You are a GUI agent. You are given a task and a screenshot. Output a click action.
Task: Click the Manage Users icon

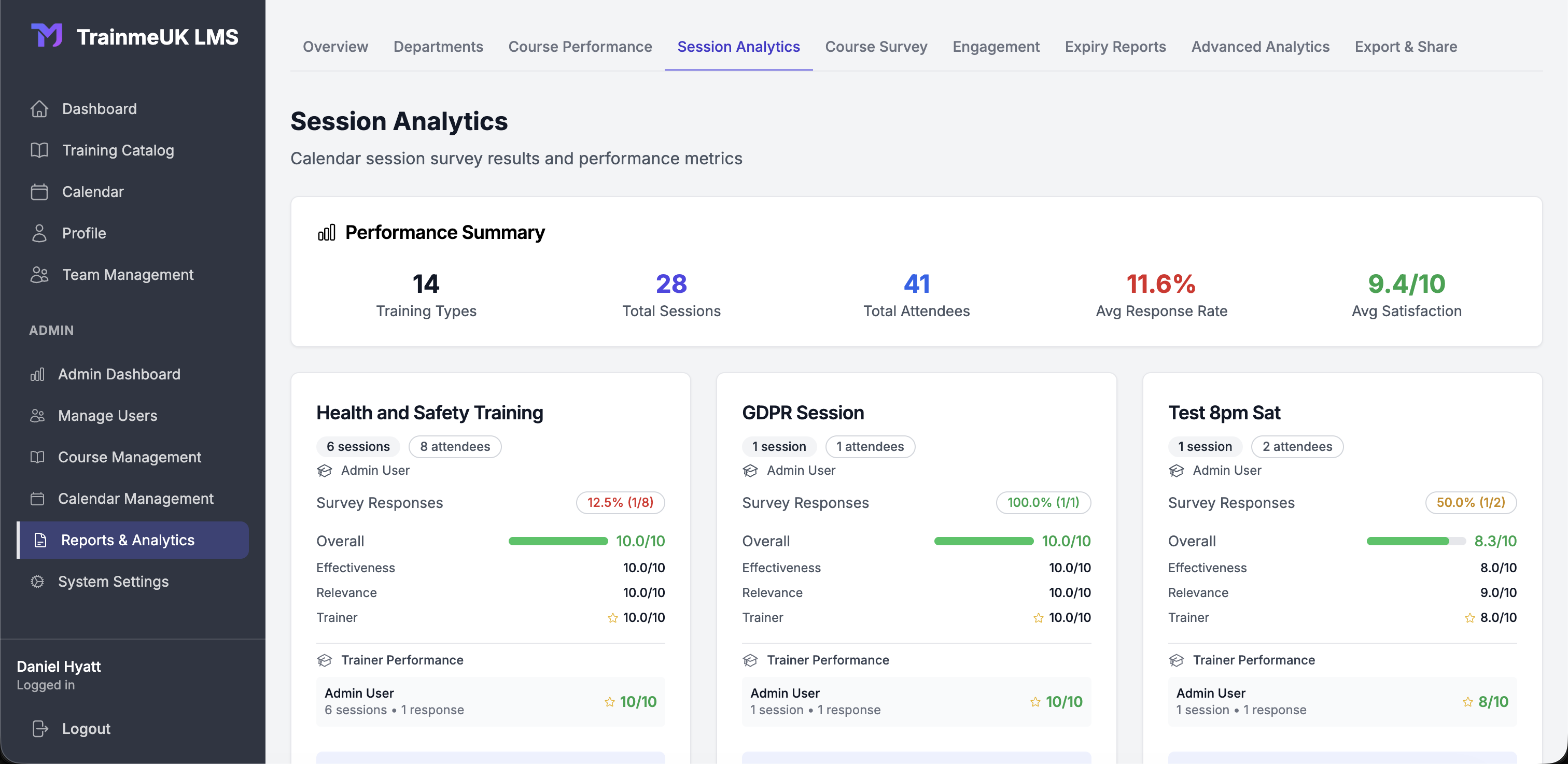pos(37,416)
